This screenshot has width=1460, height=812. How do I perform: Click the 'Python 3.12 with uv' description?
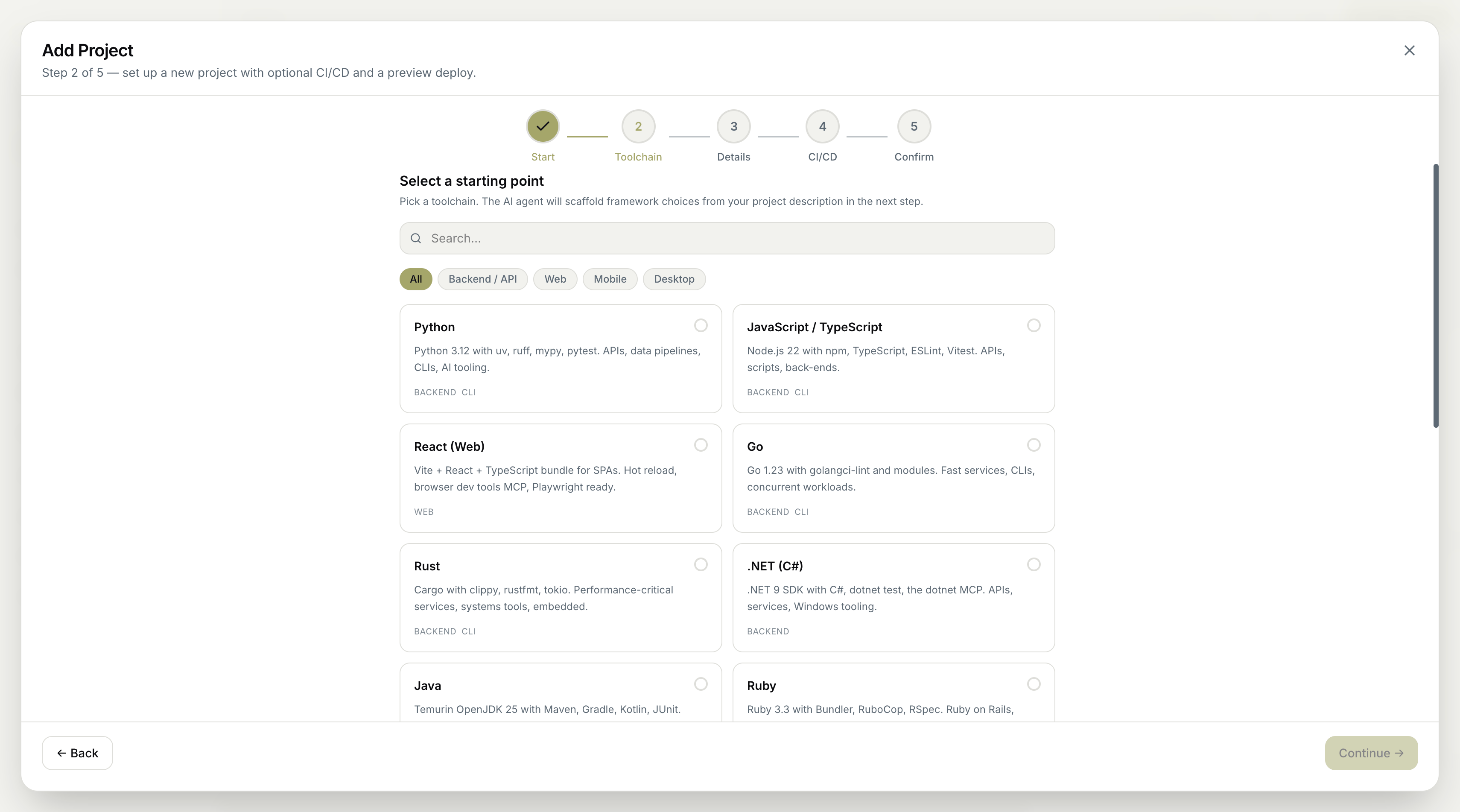[557, 359]
